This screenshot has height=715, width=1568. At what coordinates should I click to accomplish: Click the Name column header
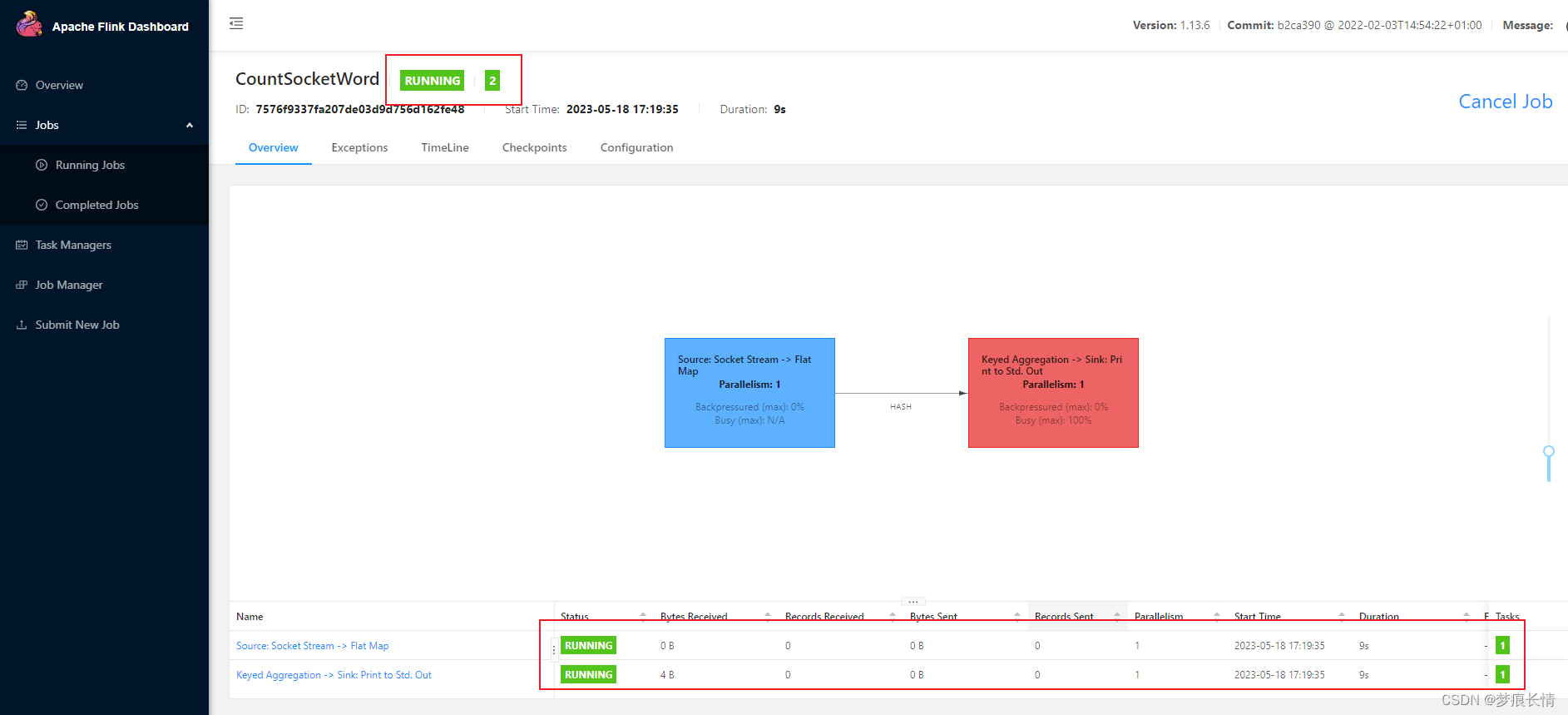[250, 617]
